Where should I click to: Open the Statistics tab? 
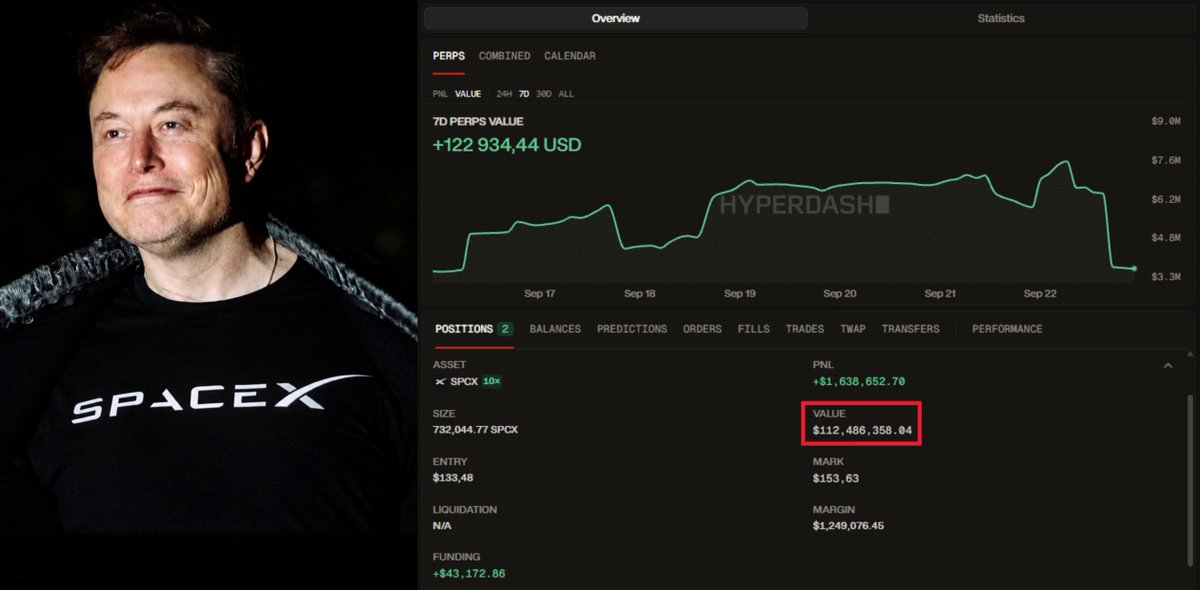click(x=1000, y=18)
